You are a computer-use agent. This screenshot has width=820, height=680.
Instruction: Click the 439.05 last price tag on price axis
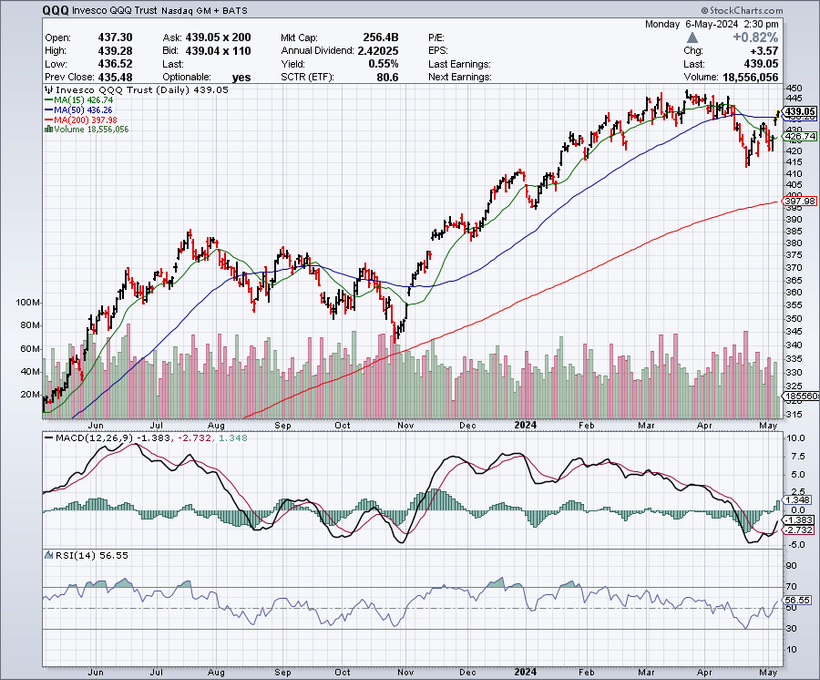(800, 111)
